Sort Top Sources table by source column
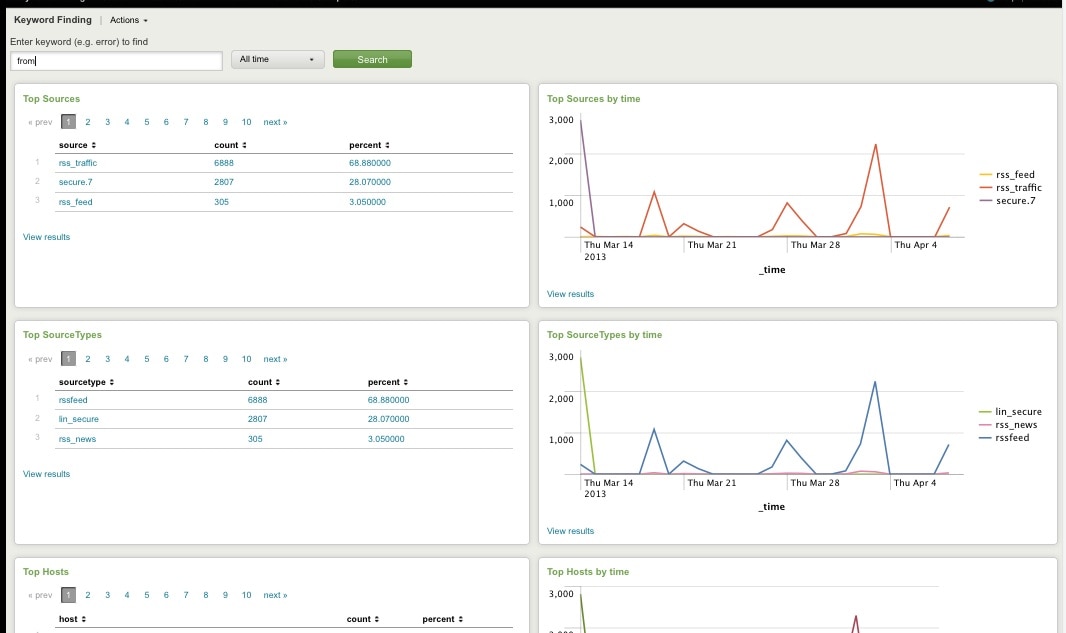Image resolution: width=1066 pixels, height=633 pixels. click(77, 145)
